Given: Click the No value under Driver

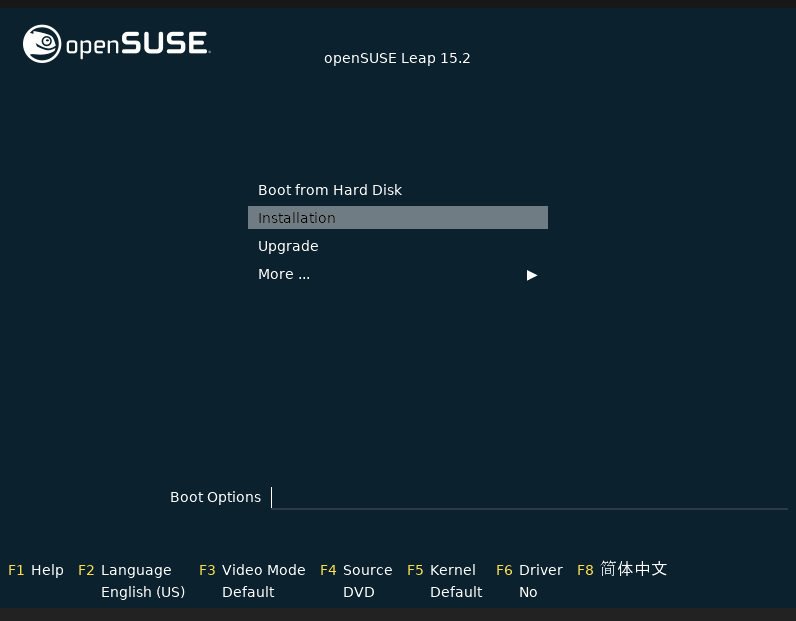Looking at the screenshot, I should click(528, 592).
